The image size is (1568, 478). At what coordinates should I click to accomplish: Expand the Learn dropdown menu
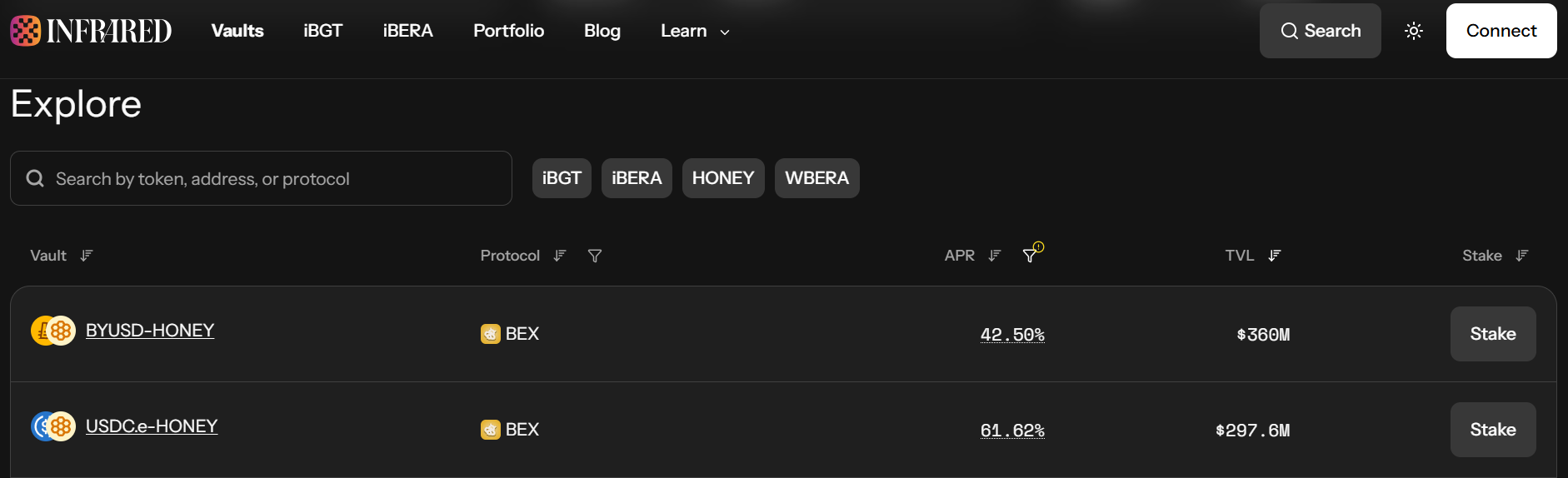(x=695, y=31)
